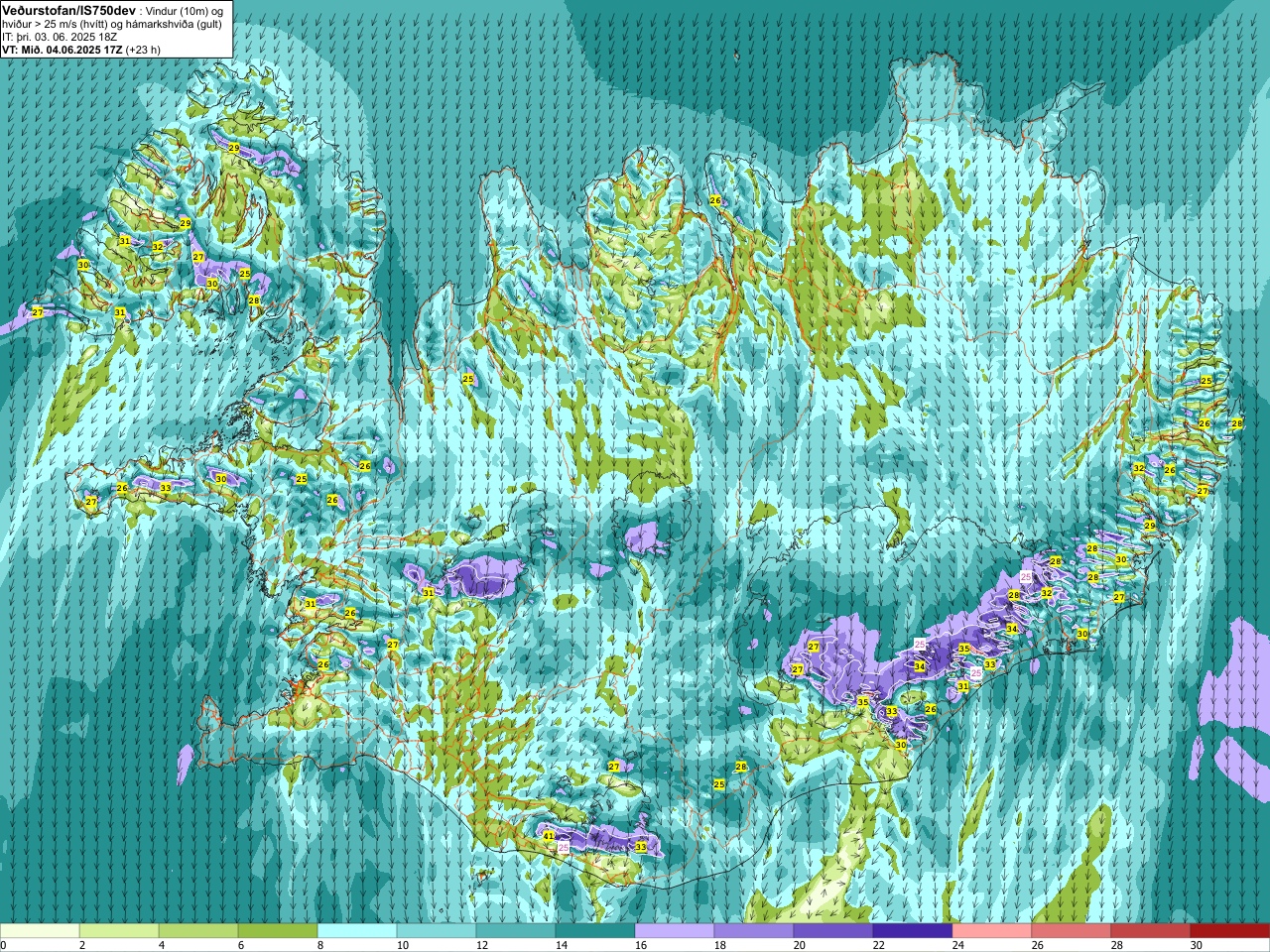1270x952 pixels.
Task: Pick the 28–30 m/s red legend swatch
Action: pos(1151,931)
